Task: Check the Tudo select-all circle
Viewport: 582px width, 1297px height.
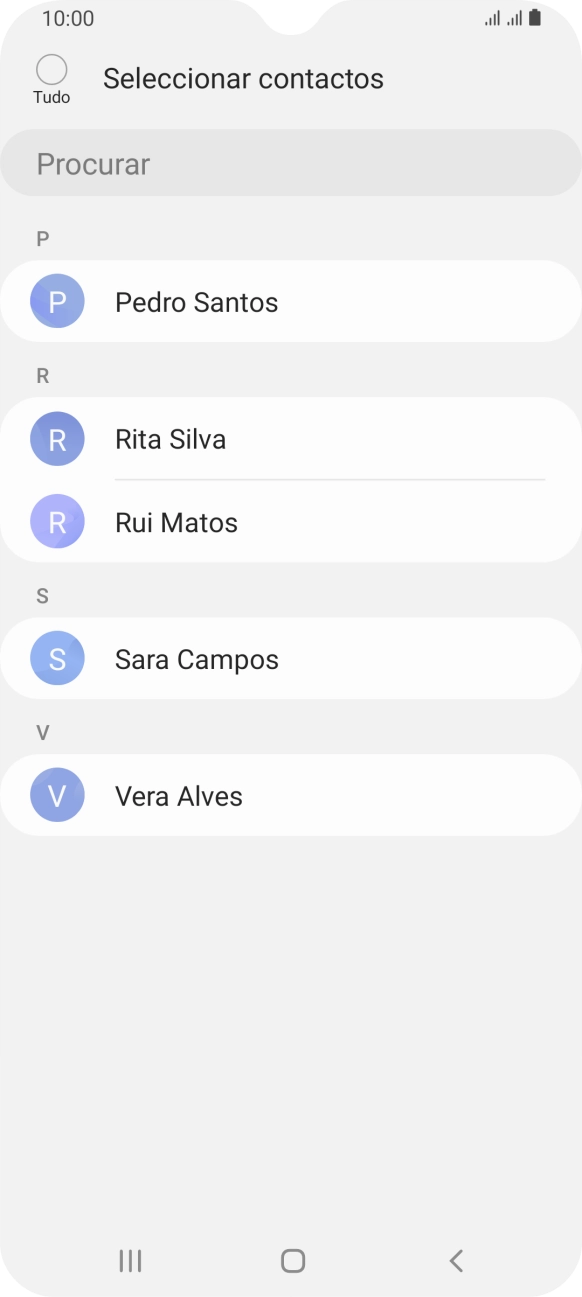Action: [x=50, y=69]
